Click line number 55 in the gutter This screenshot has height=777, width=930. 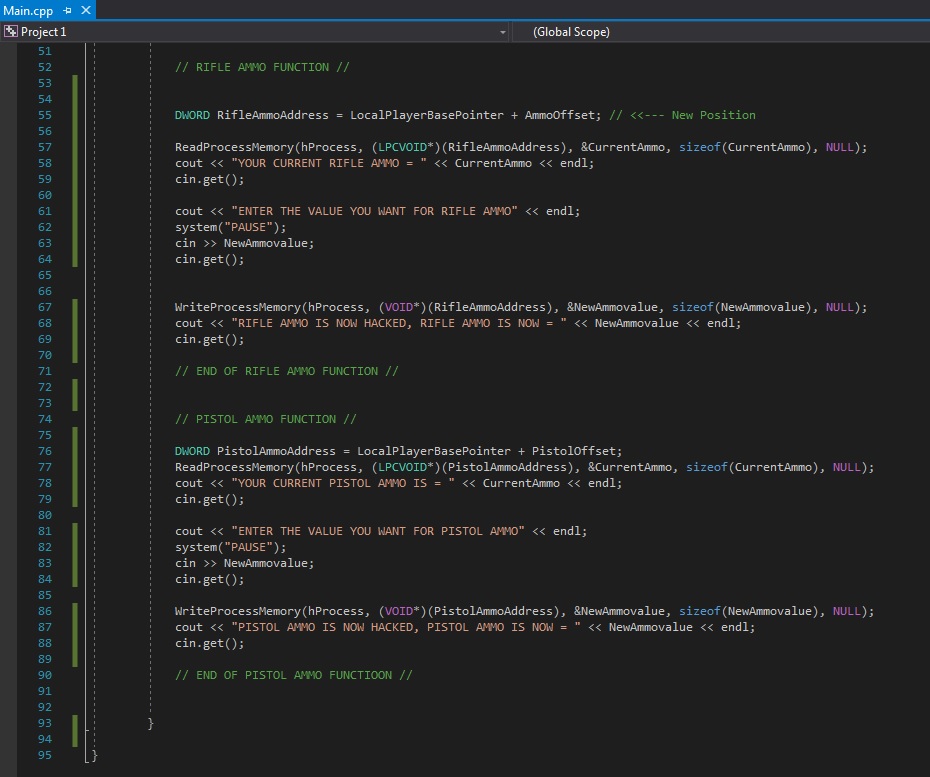[44, 115]
